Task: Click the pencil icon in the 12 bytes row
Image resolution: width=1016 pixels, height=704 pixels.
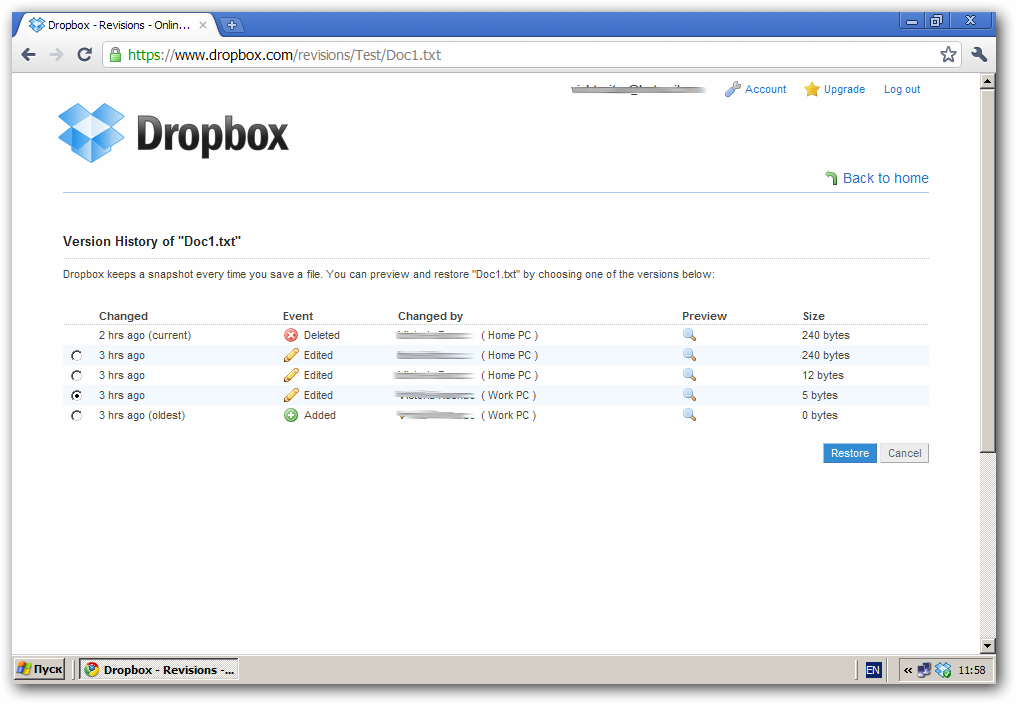Action: click(291, 375)
